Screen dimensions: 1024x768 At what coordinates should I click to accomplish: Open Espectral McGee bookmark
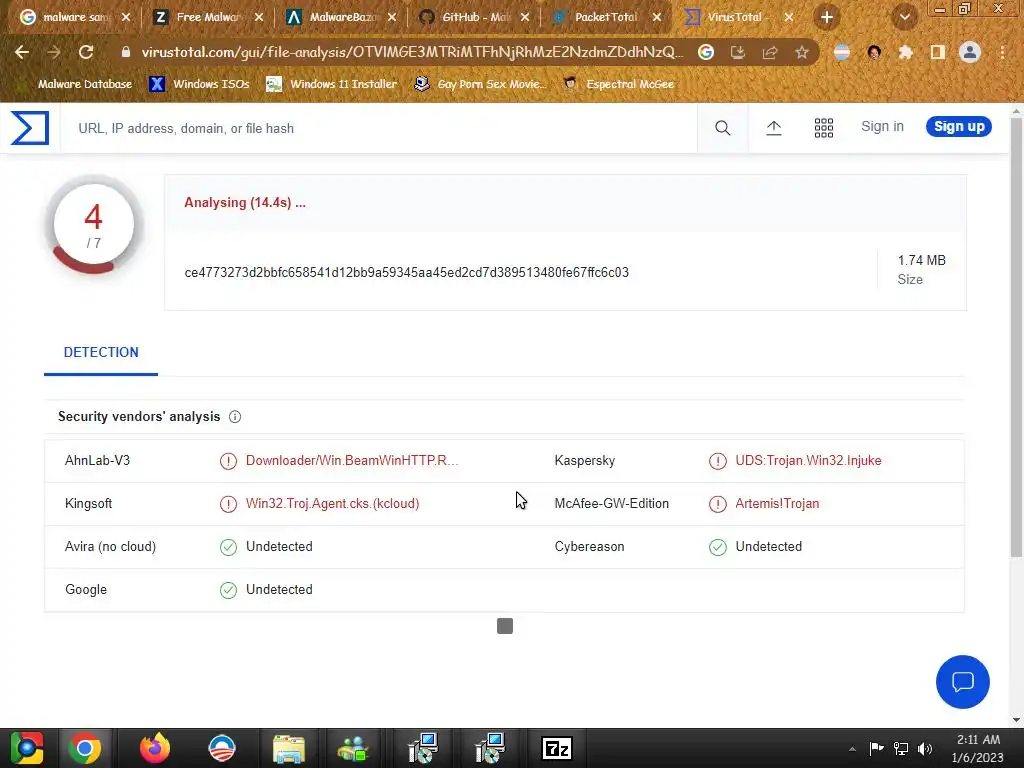tap(619, 84)
